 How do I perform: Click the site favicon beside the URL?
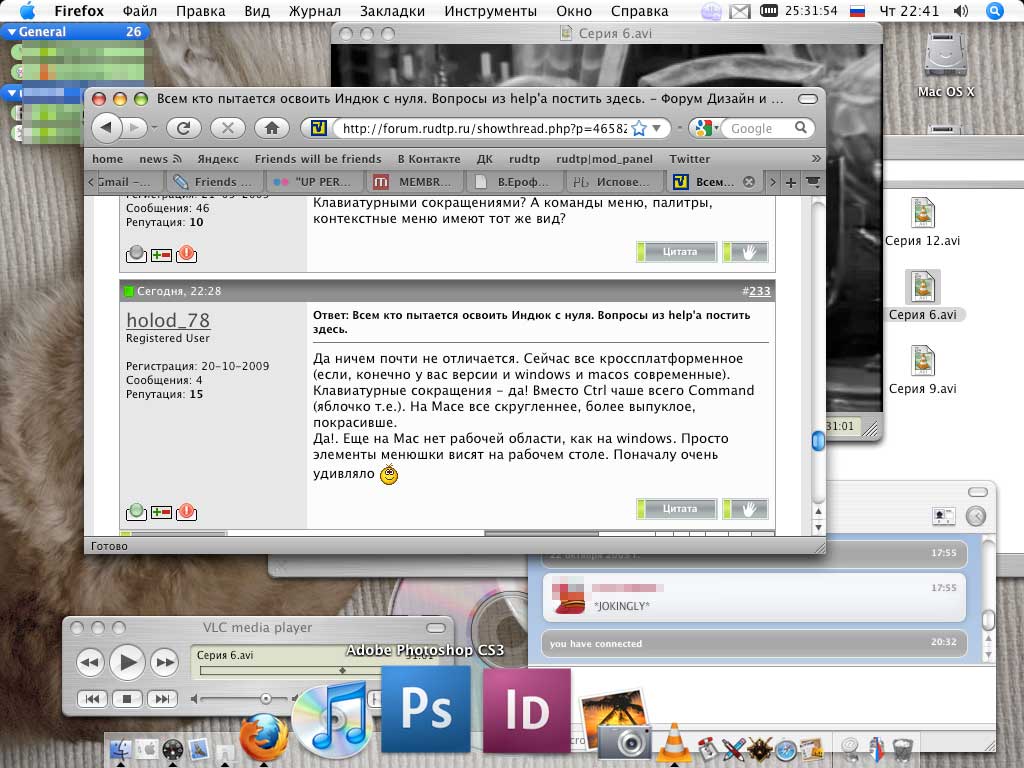318,128
